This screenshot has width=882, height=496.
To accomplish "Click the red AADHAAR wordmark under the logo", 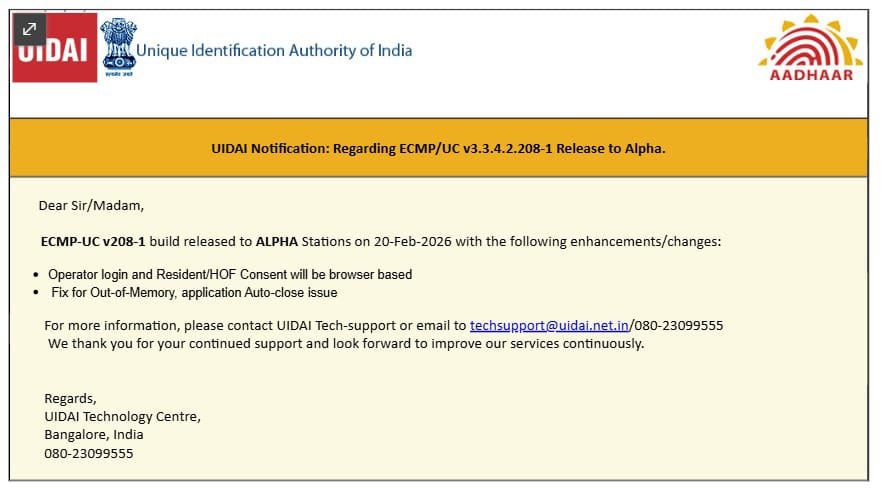I will coord(811,75).
